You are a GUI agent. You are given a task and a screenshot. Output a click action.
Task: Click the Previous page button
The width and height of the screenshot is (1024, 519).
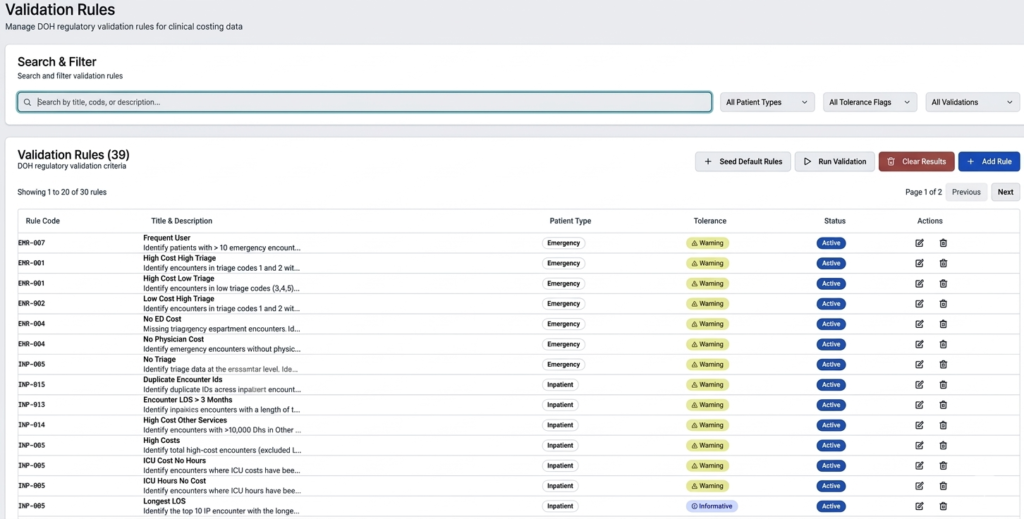click(x=966, y=192)
